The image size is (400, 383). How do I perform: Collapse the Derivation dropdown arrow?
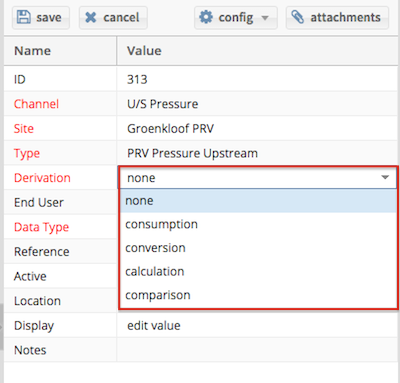pyautogui.click(x=385, y=178)
